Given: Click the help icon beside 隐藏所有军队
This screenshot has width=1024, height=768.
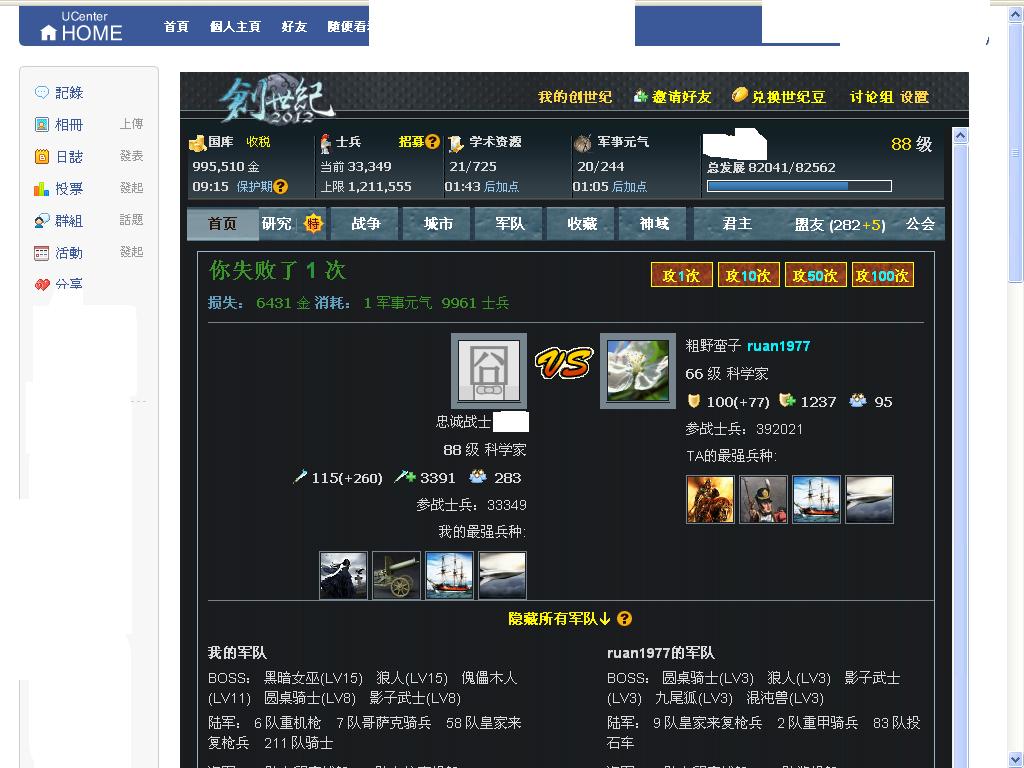Looking at the screenshot, I should pos(624,618).
